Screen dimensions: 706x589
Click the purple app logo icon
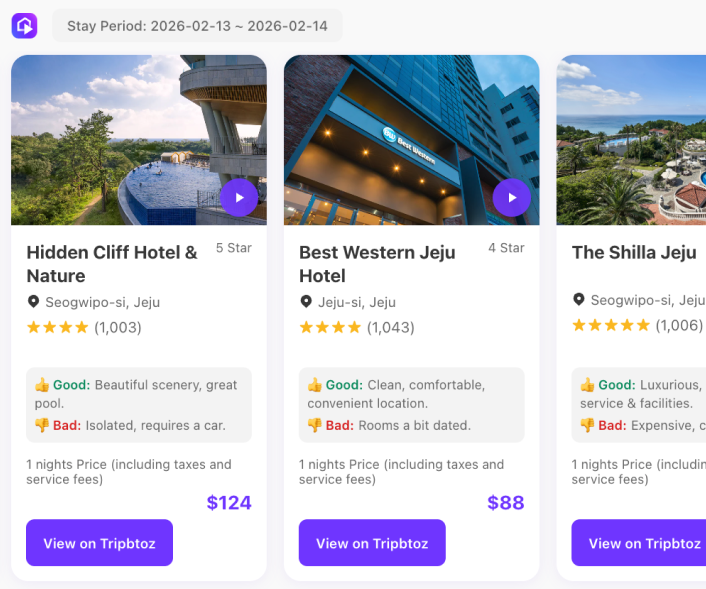pyautogui.click(x=24, y=26)
